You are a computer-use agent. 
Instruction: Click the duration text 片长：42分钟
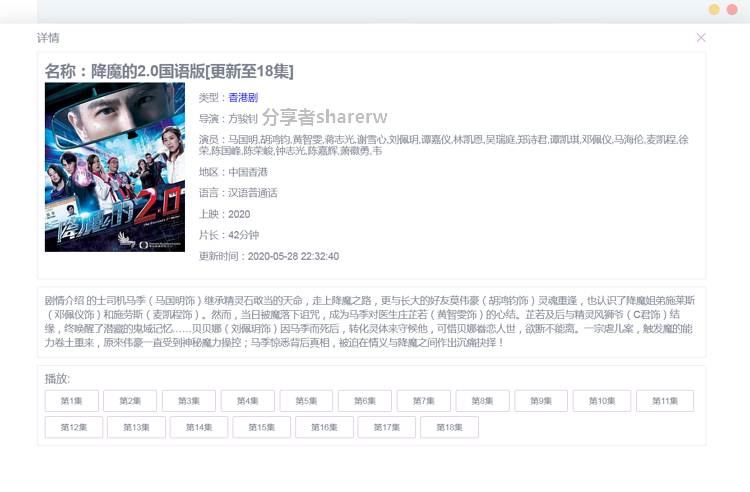coord(229,235)
